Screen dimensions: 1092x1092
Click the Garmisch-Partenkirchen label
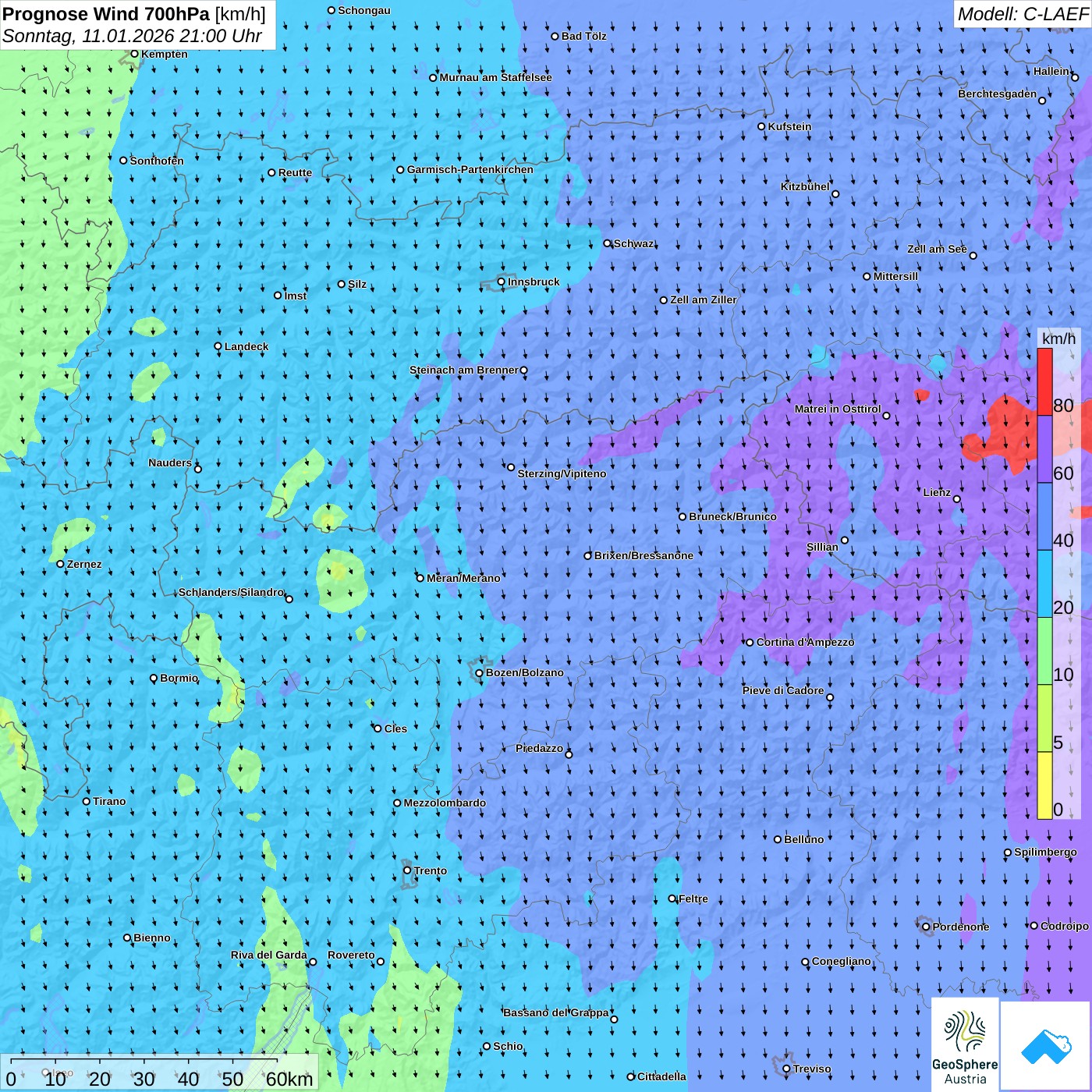(x=470, y=169)
